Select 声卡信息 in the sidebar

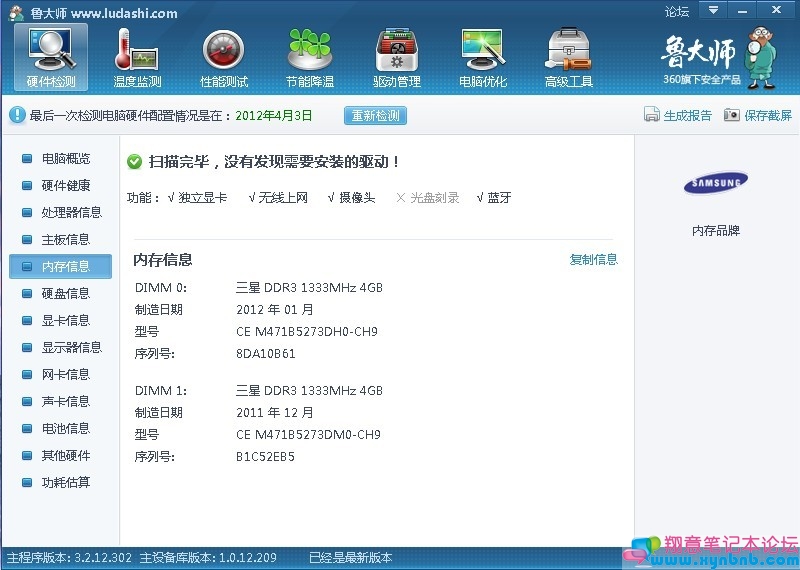click(x=66, y=402)
